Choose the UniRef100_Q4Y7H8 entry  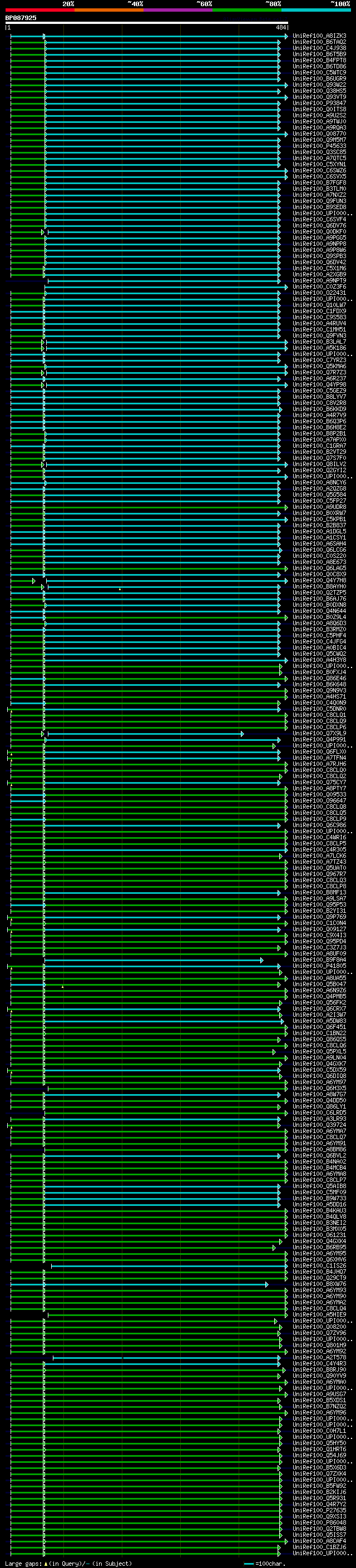tap(319, 581)
